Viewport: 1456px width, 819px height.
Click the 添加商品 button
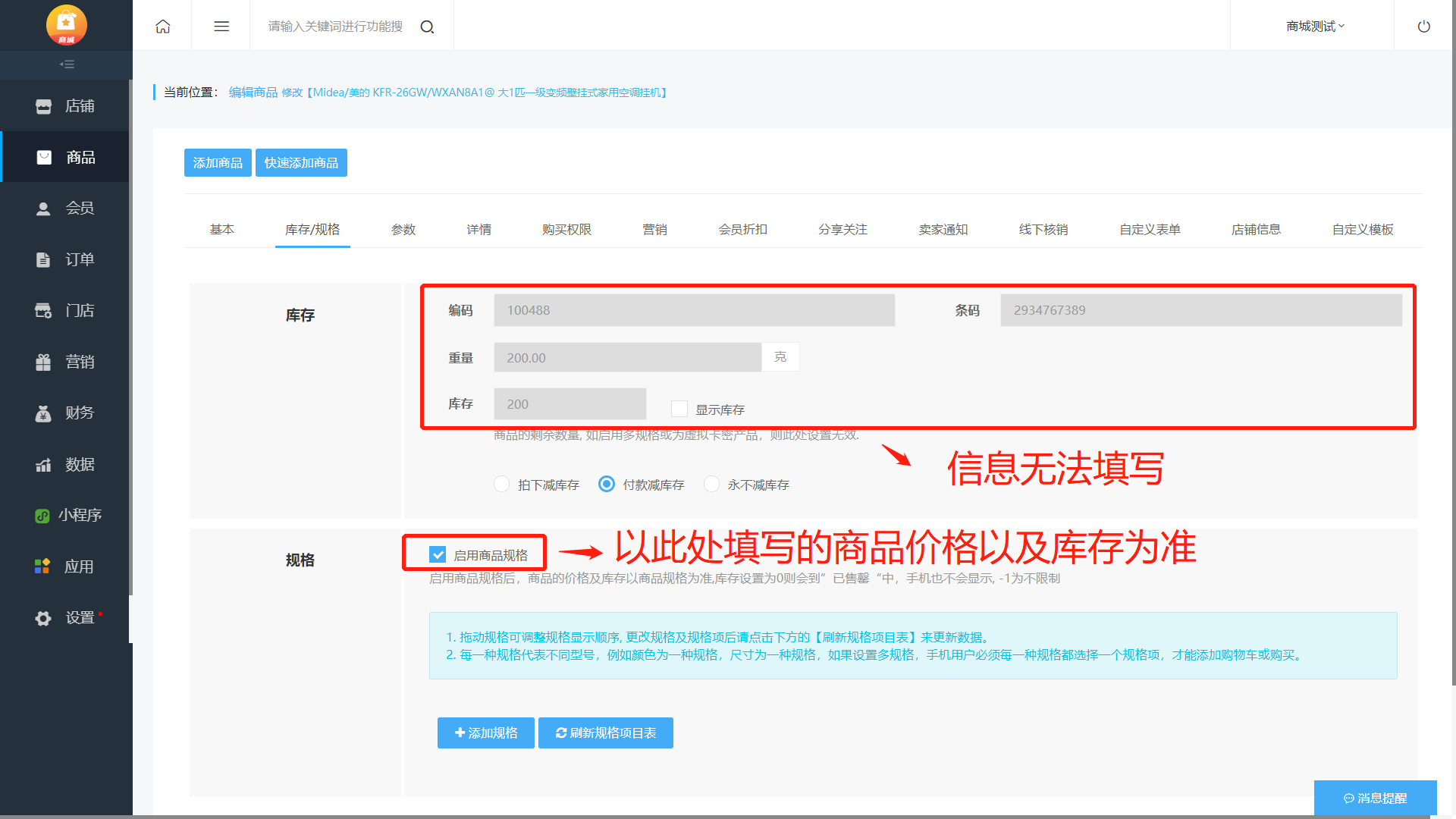[x=218, y=163]
